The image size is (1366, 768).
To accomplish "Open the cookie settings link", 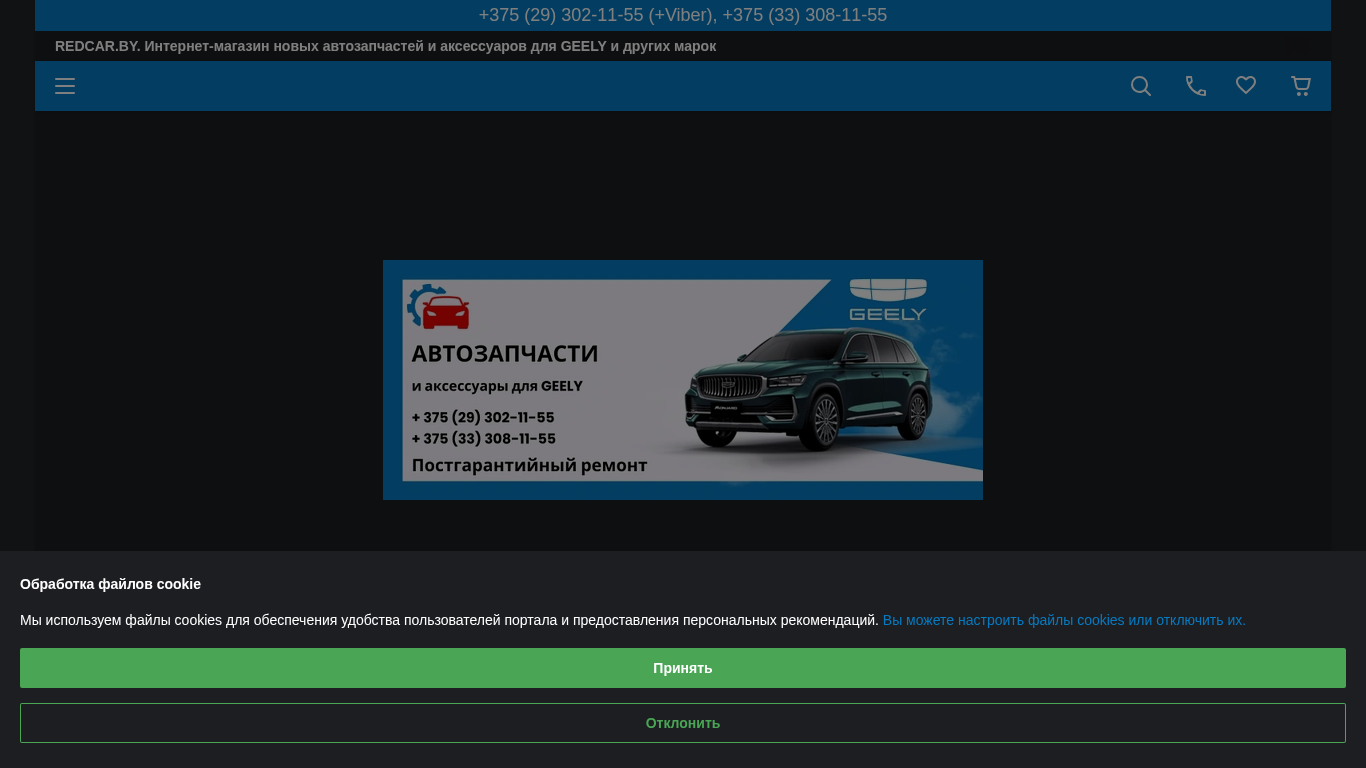I will tap(1064, 620).
